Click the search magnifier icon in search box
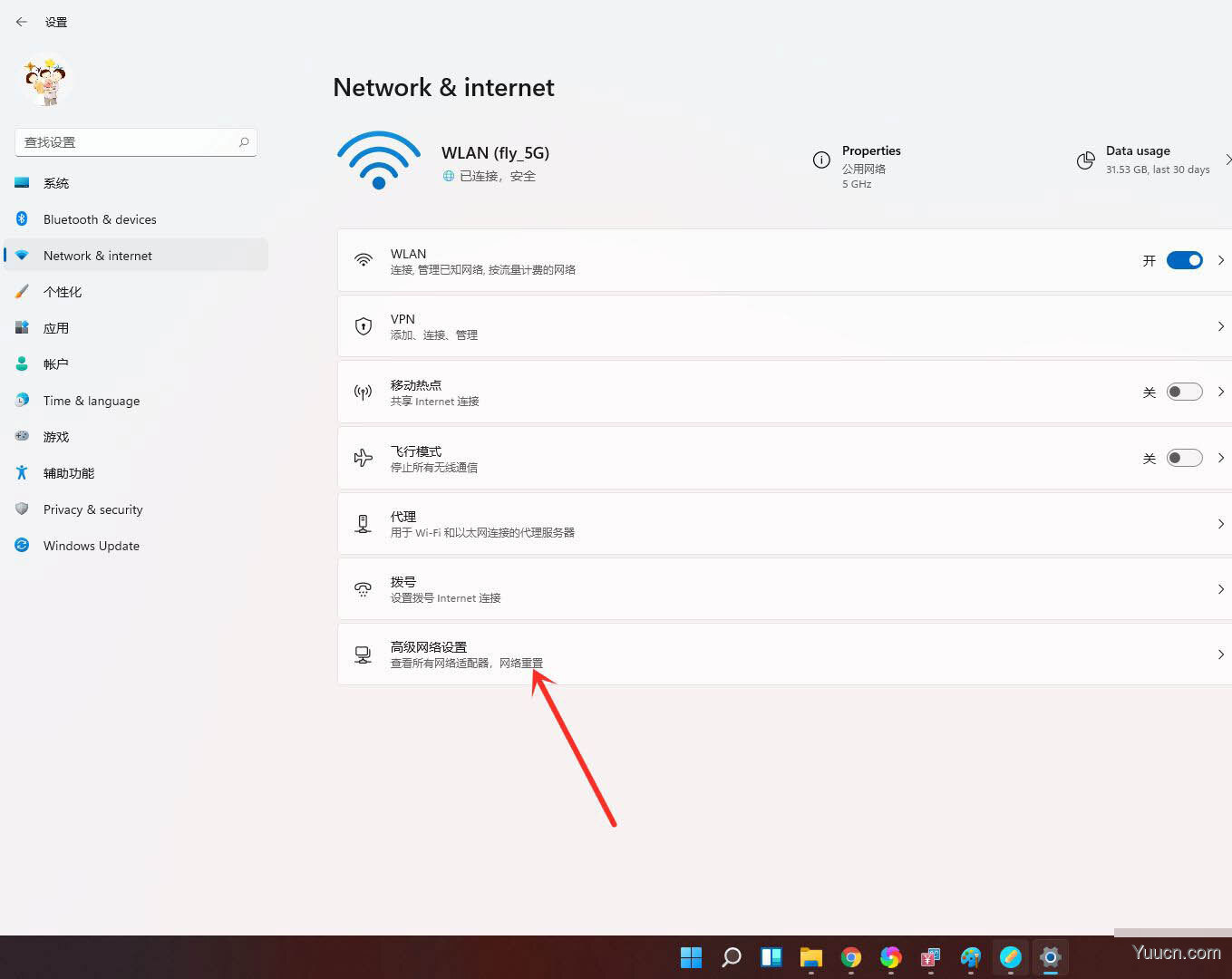 (x=244, y=142)
